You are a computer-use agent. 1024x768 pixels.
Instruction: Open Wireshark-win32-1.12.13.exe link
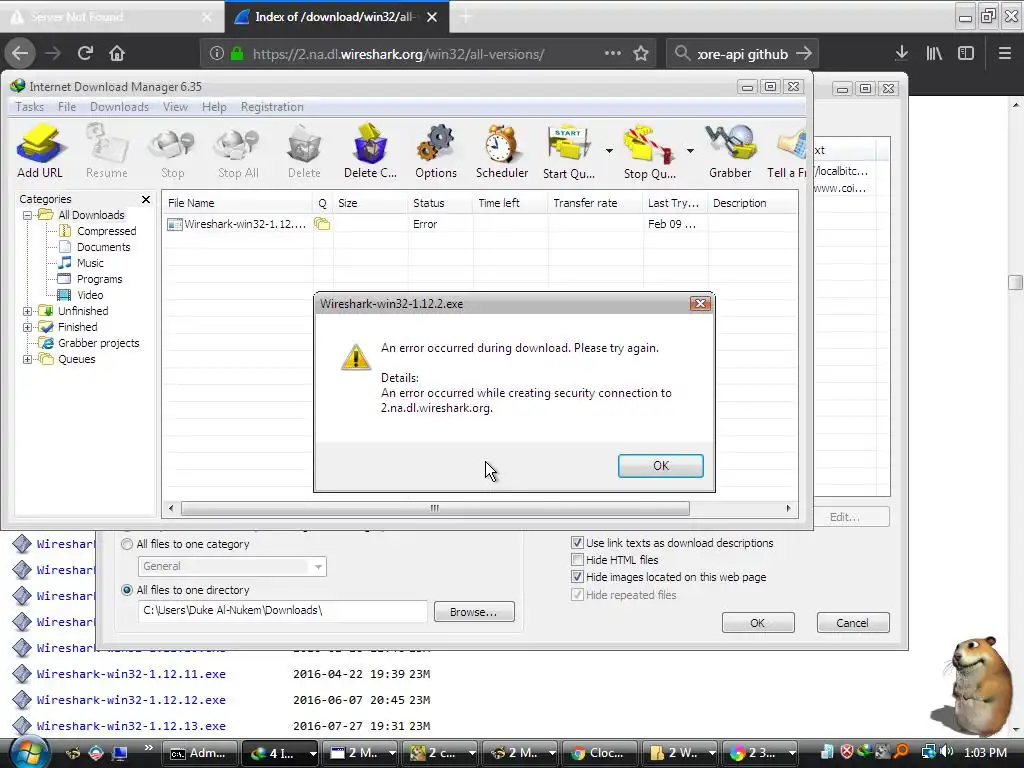click(131, 726)
